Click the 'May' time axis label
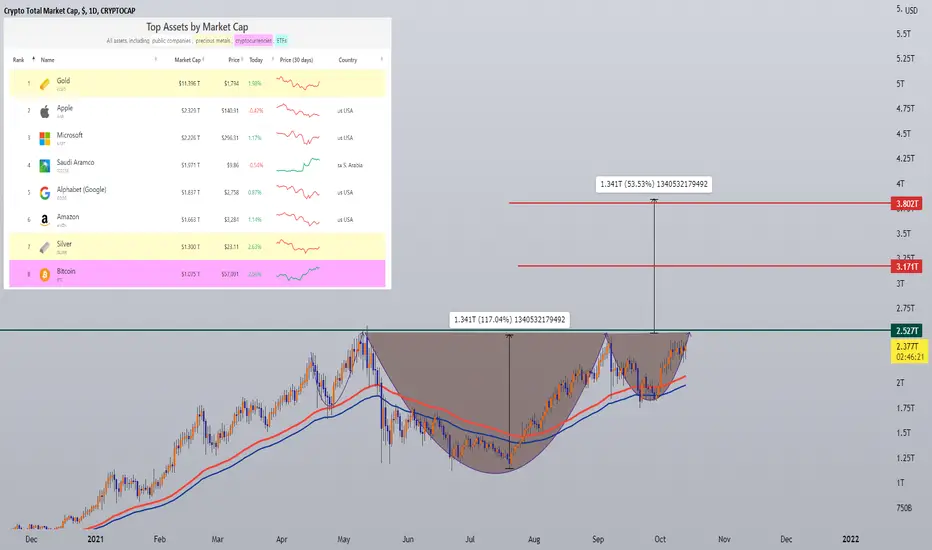Viewport: 932px width, 550px height. click(x=344, y=539)
